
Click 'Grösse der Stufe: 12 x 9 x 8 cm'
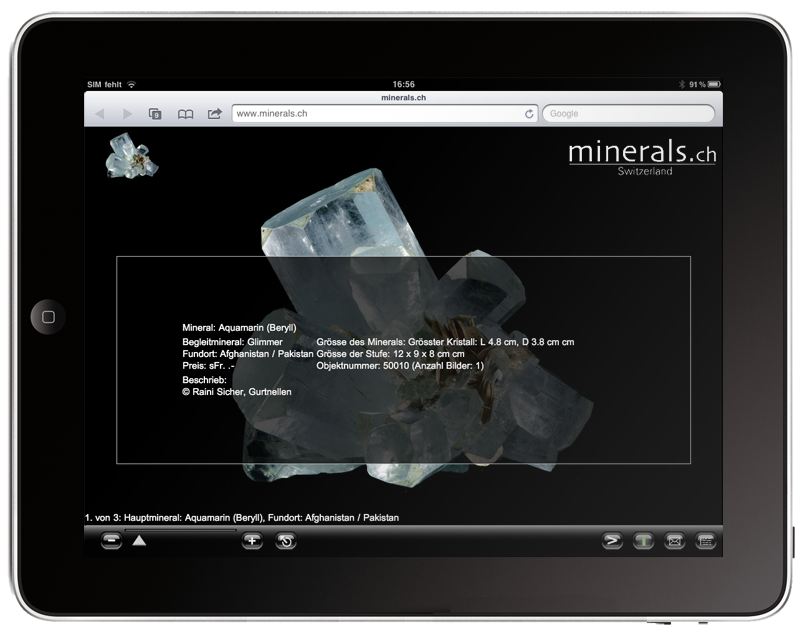390,354
